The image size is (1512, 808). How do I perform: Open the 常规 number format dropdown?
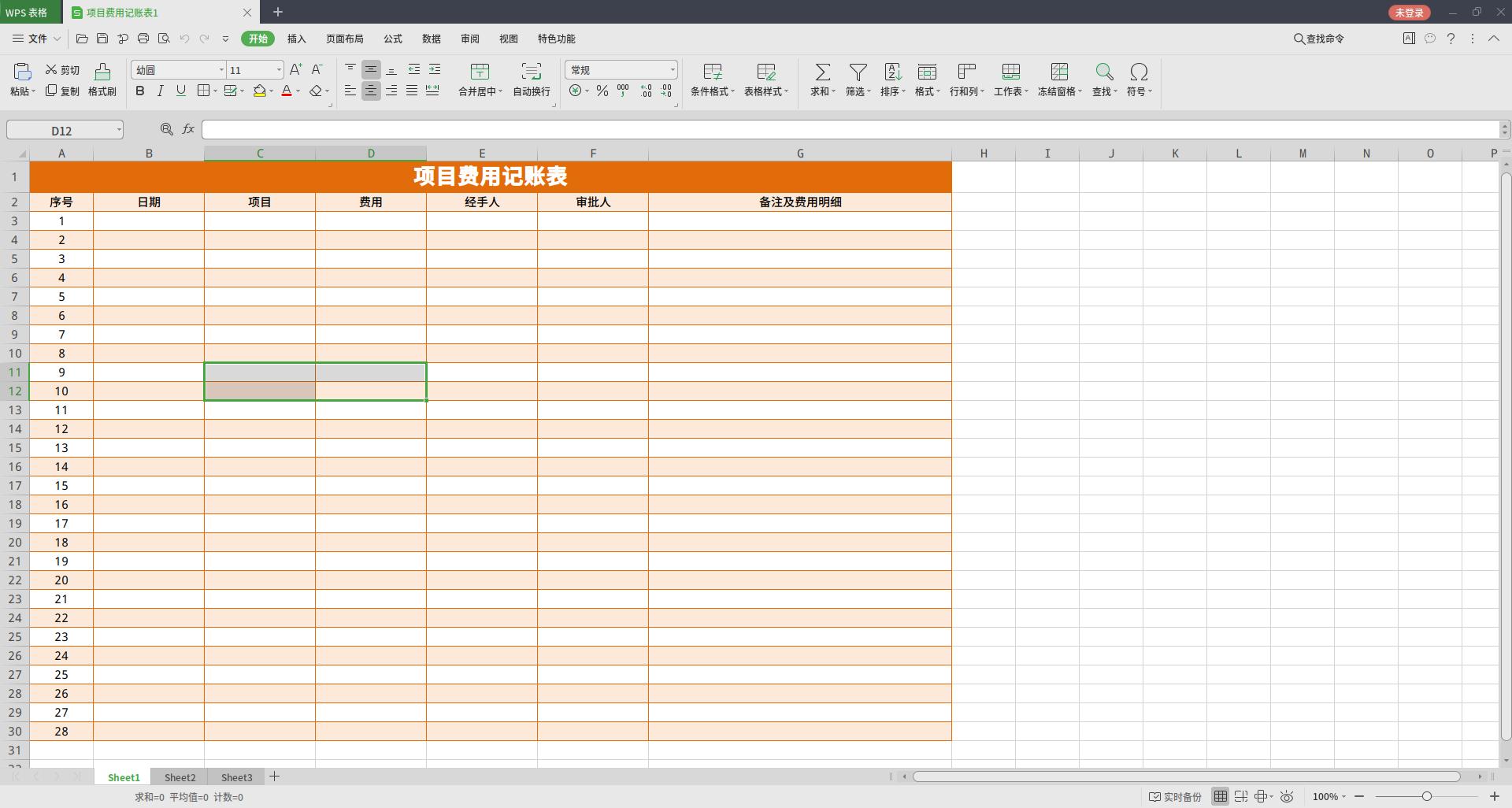pos(673,69)
